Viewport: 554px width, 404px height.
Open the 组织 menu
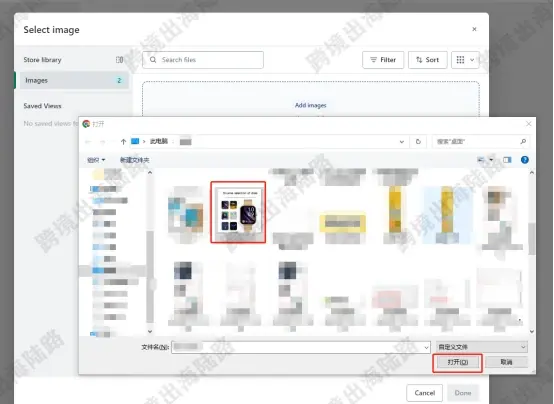96,160
